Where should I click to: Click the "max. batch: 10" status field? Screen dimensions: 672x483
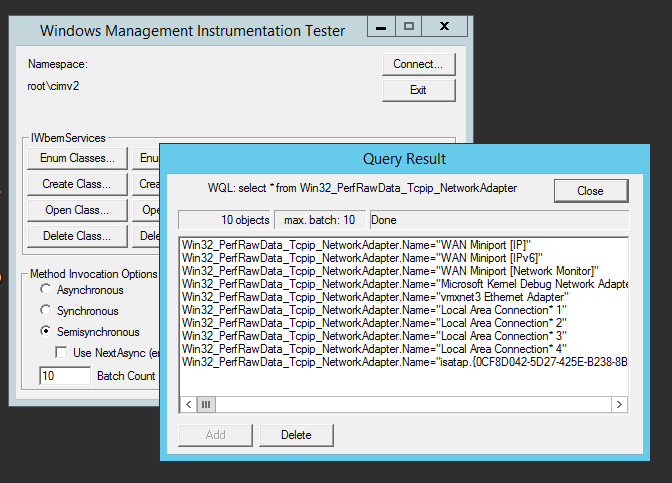tap(320, 220)
